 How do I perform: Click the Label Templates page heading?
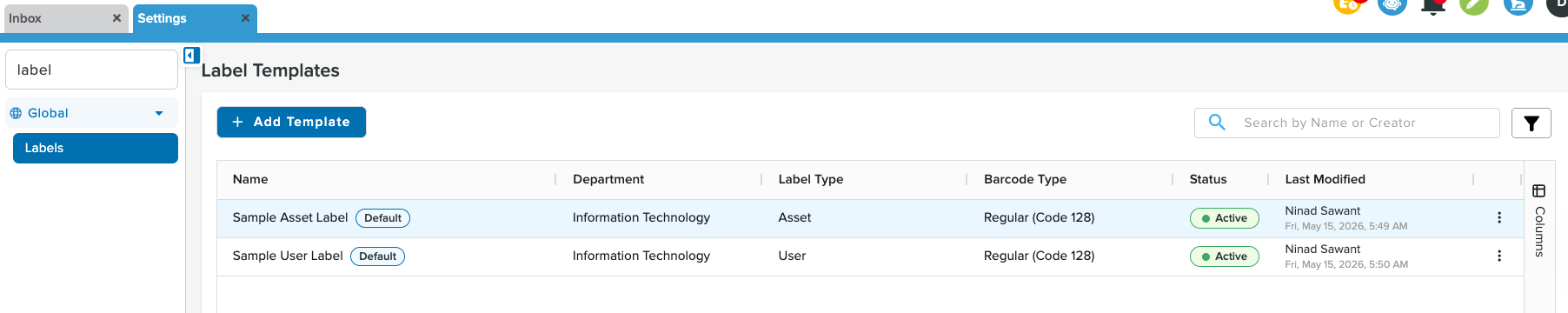pyautogui.click(x=270, y=70)
